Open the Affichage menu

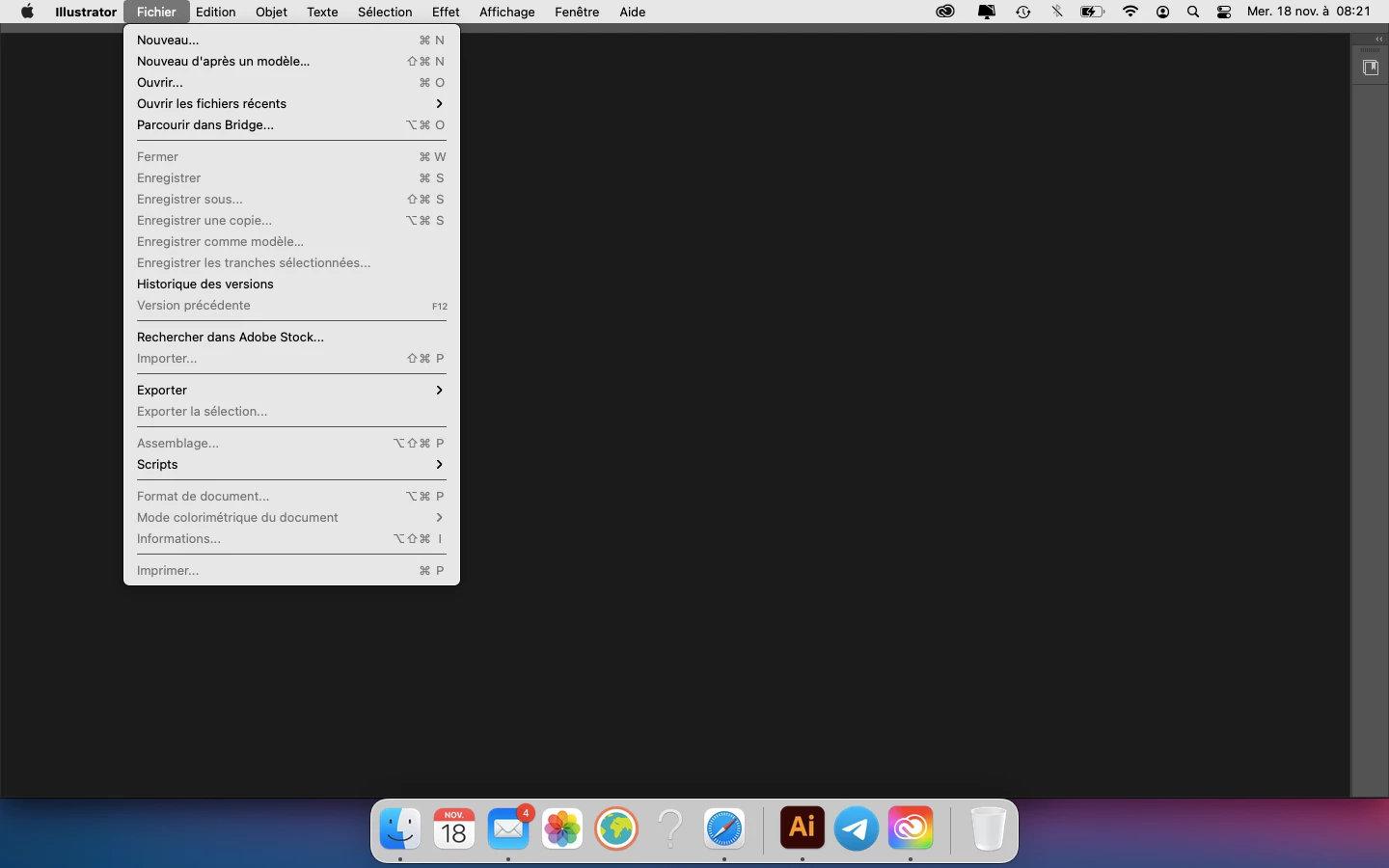(x=507, y=12)
